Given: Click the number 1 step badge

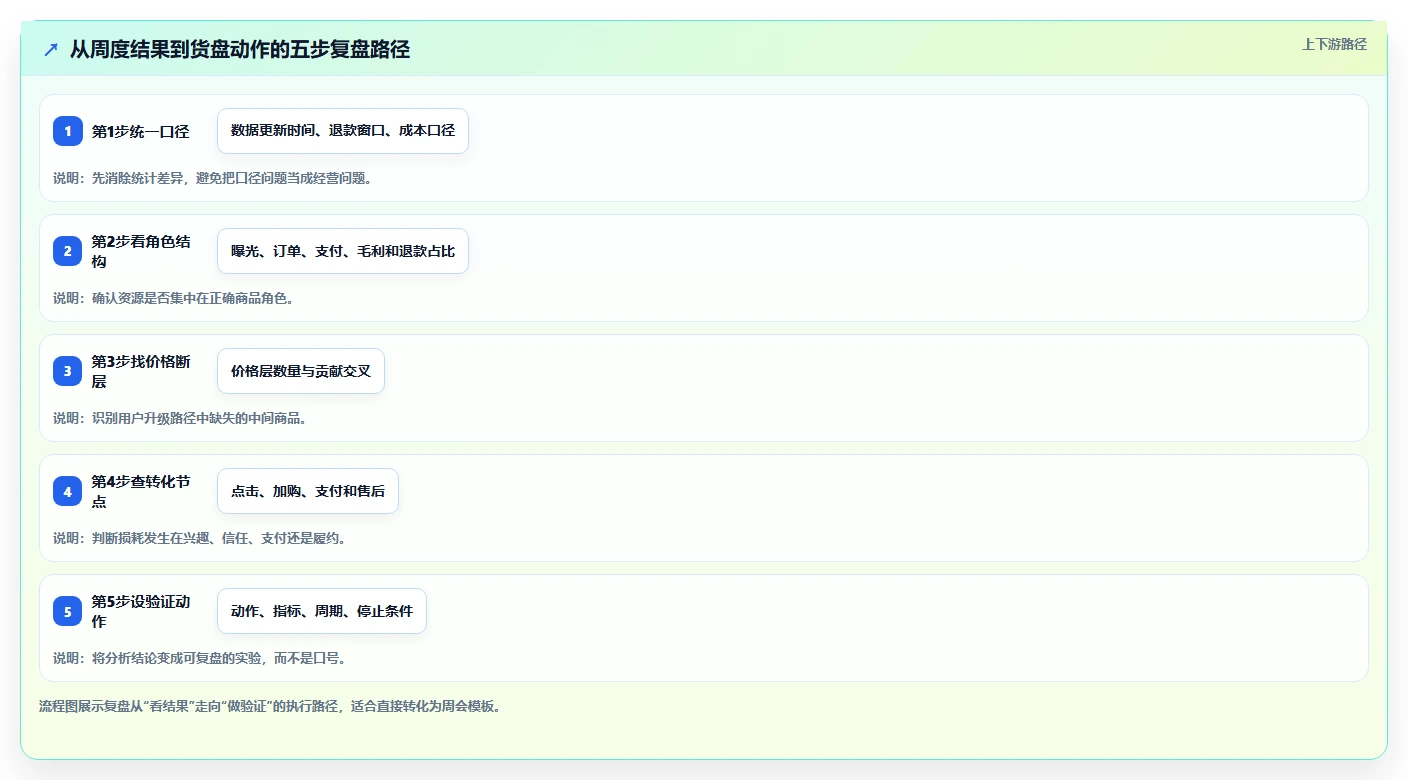Looking at the screenshot, I should 68,131.
